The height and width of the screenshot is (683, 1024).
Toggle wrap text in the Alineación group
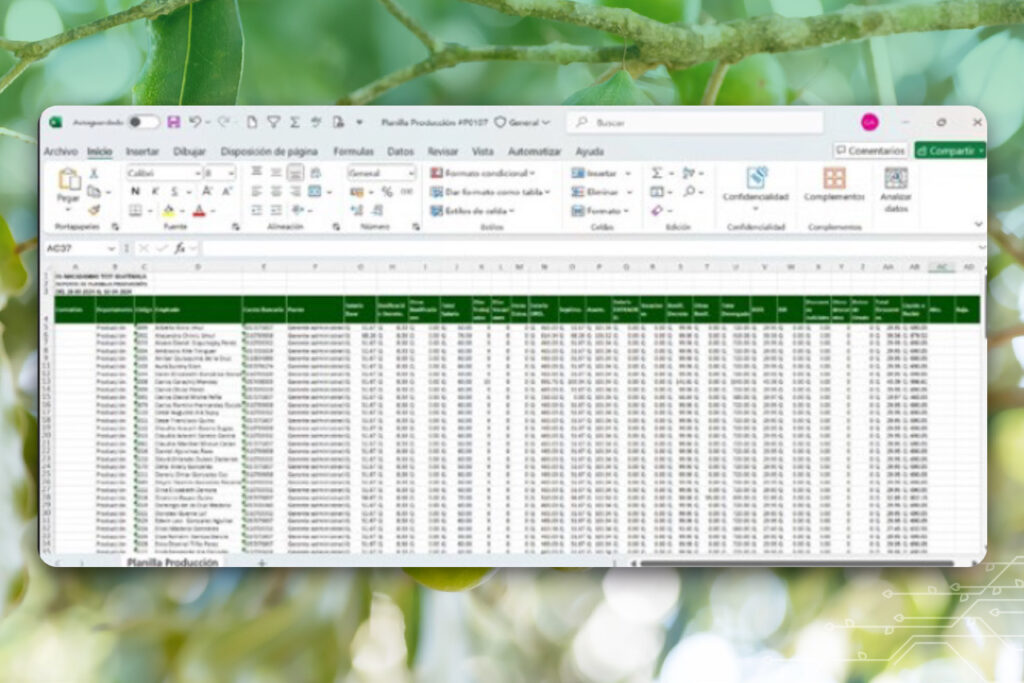pyautogui.click(x=317, y=174)
